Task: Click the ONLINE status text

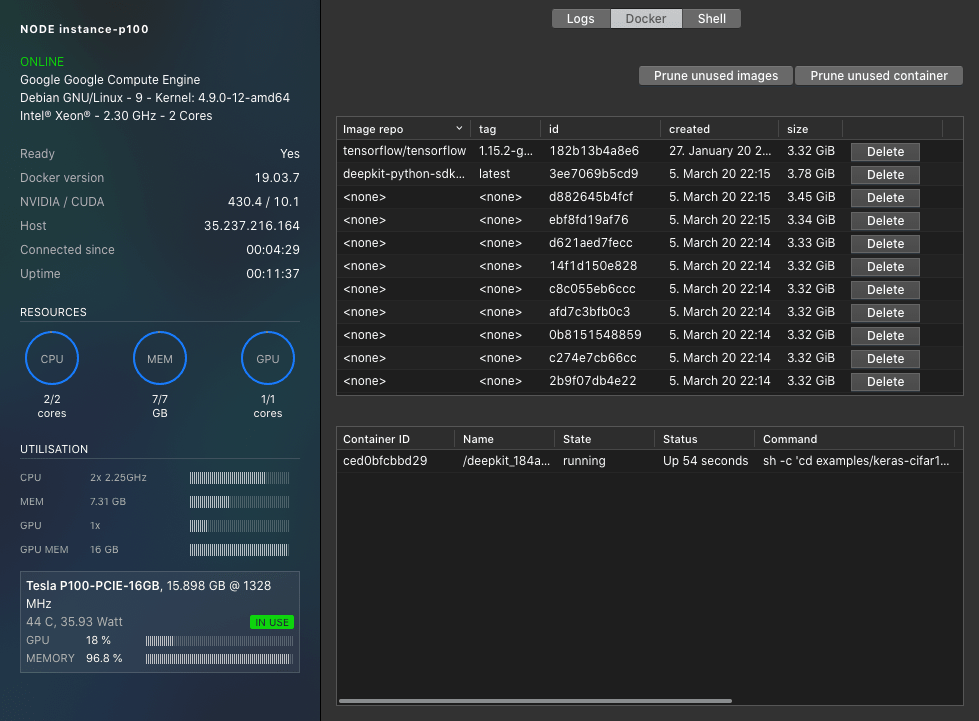Action: click(x=42, y=62)
